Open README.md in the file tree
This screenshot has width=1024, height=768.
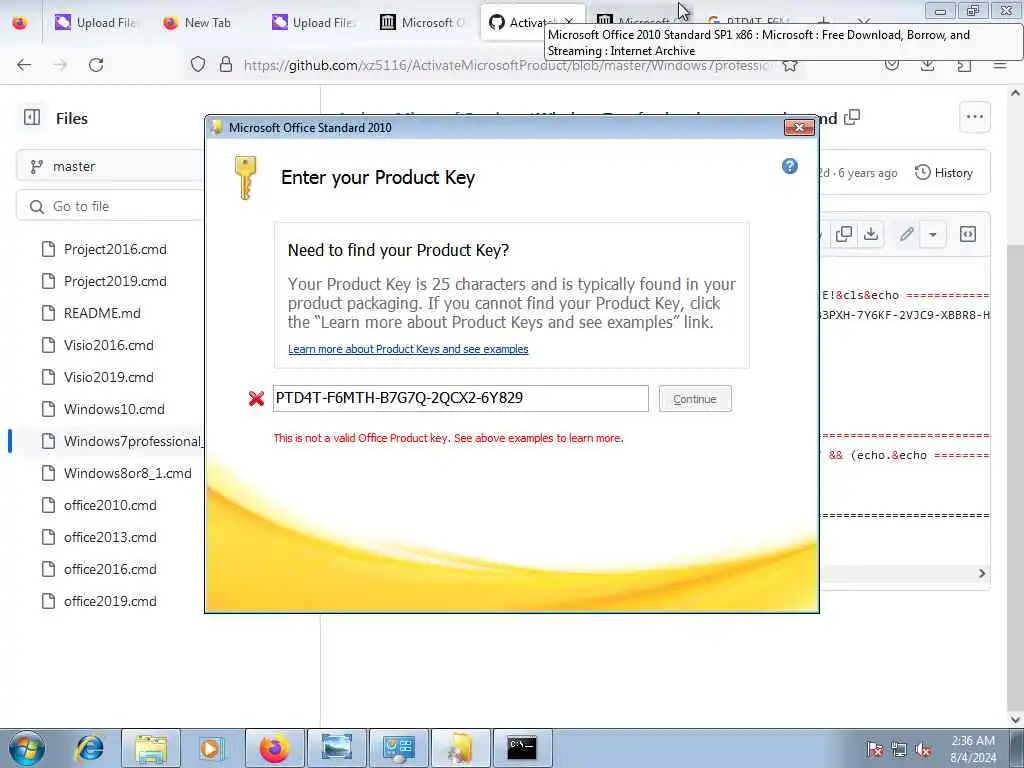102,313
